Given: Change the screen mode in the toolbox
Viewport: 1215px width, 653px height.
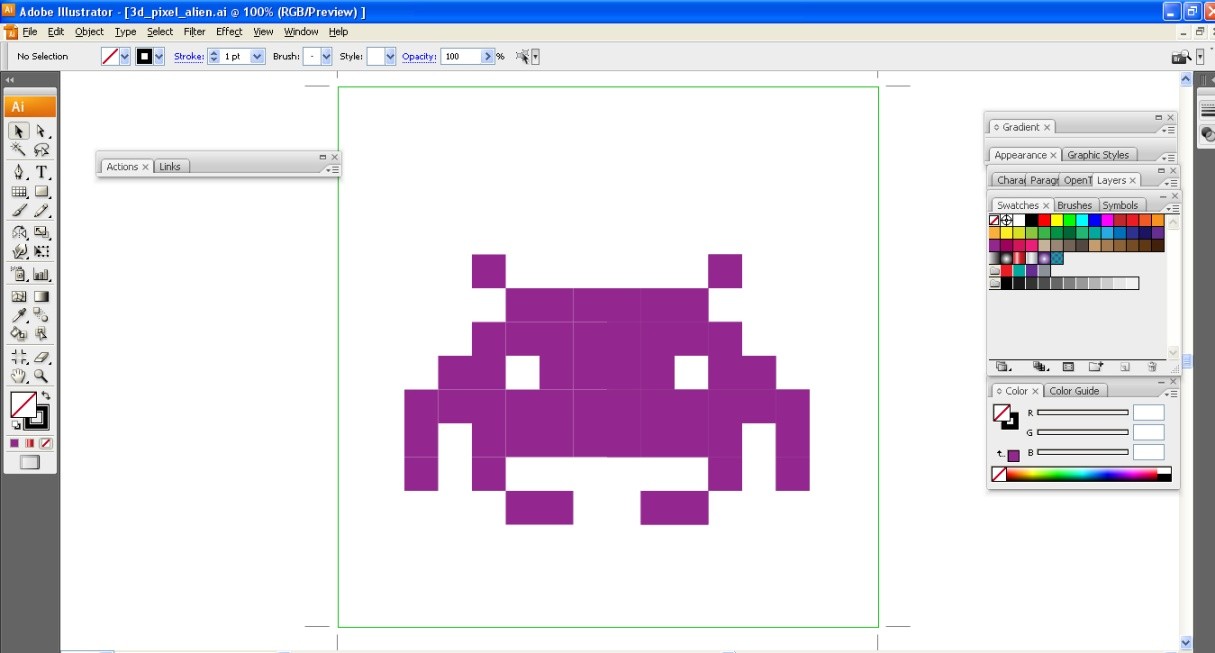Looking at the screenshot, I should pos(30,463).
